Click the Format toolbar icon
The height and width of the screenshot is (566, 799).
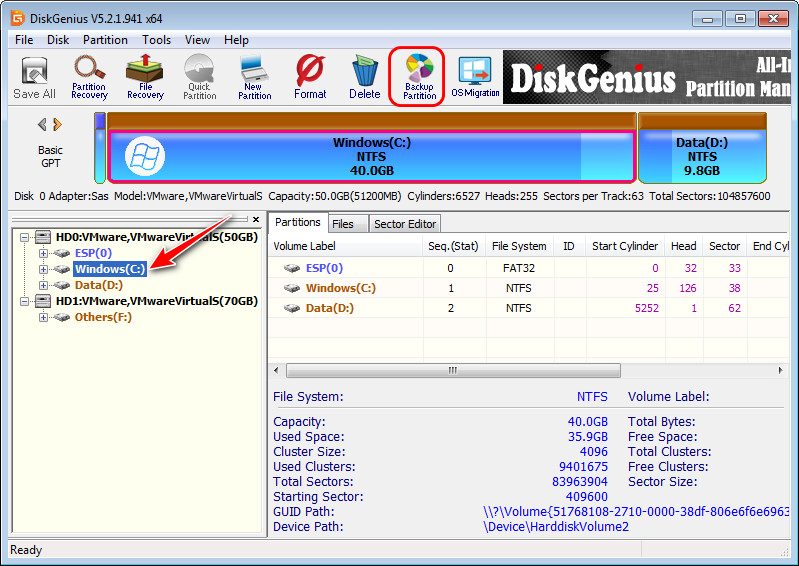point(310,77)
